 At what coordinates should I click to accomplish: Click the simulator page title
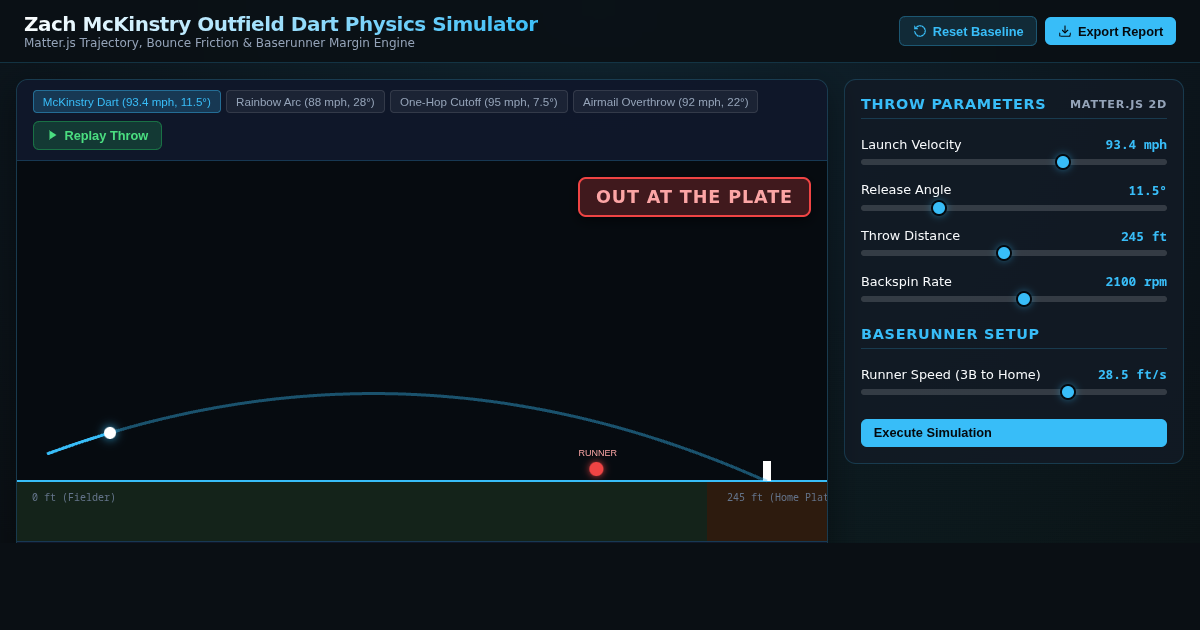(x=281, y=24)
